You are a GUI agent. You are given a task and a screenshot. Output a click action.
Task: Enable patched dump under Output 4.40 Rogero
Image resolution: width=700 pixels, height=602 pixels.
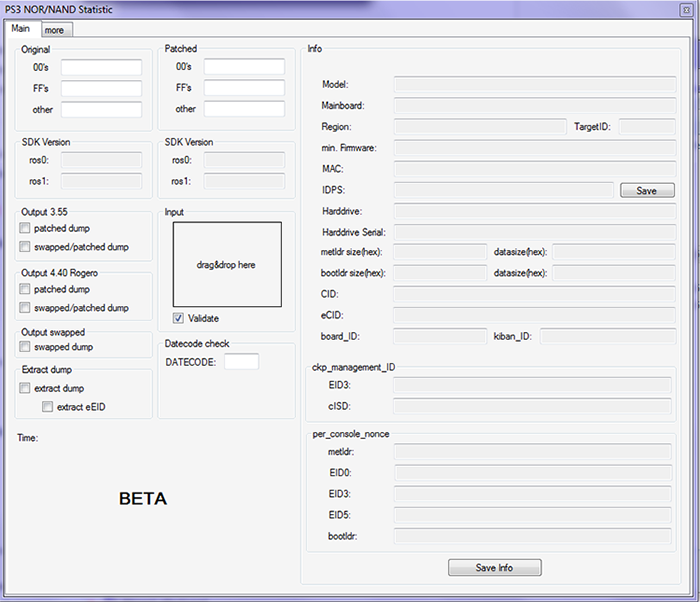click(x=25, y=289)
